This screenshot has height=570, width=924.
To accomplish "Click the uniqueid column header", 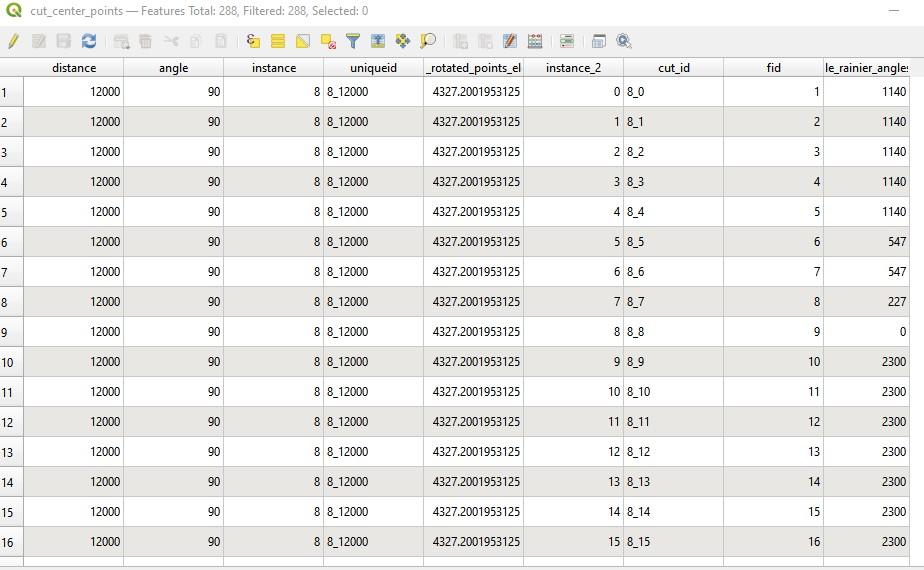I will click(x=373, y=68).
